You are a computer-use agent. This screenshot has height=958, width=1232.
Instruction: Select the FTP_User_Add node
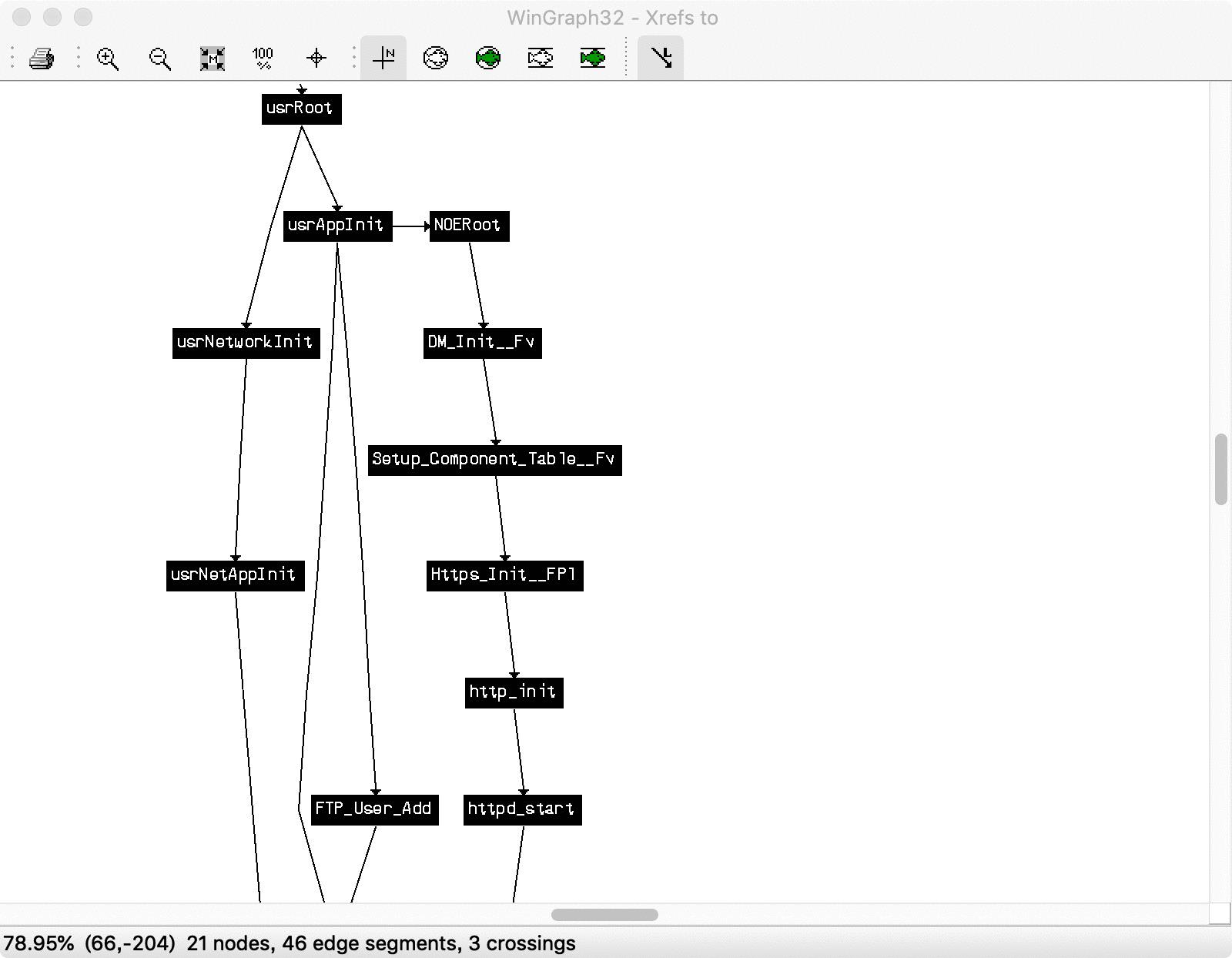pos(374,809)
